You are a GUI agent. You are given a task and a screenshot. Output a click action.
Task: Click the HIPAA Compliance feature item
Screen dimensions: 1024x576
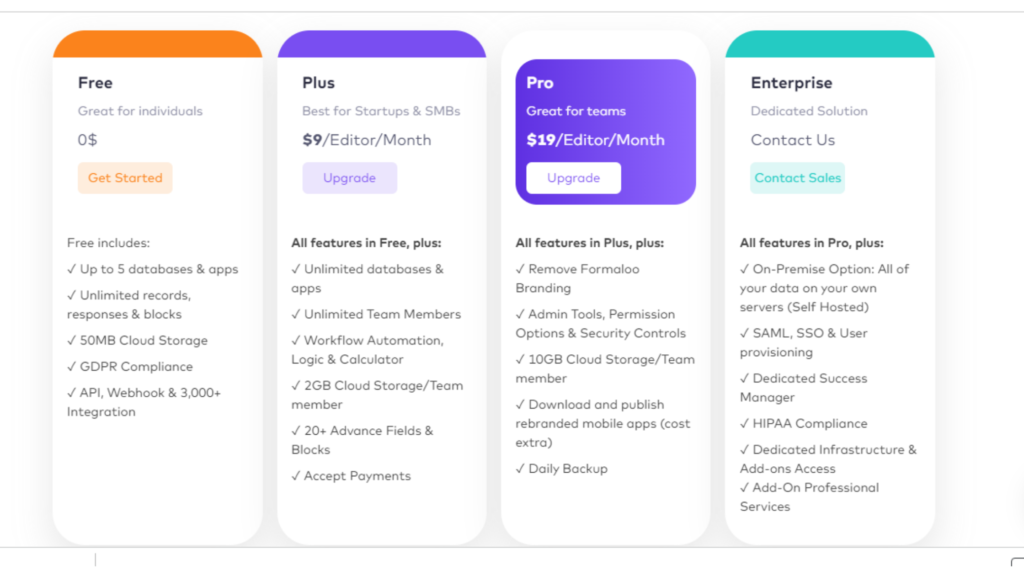coord(803,424)
